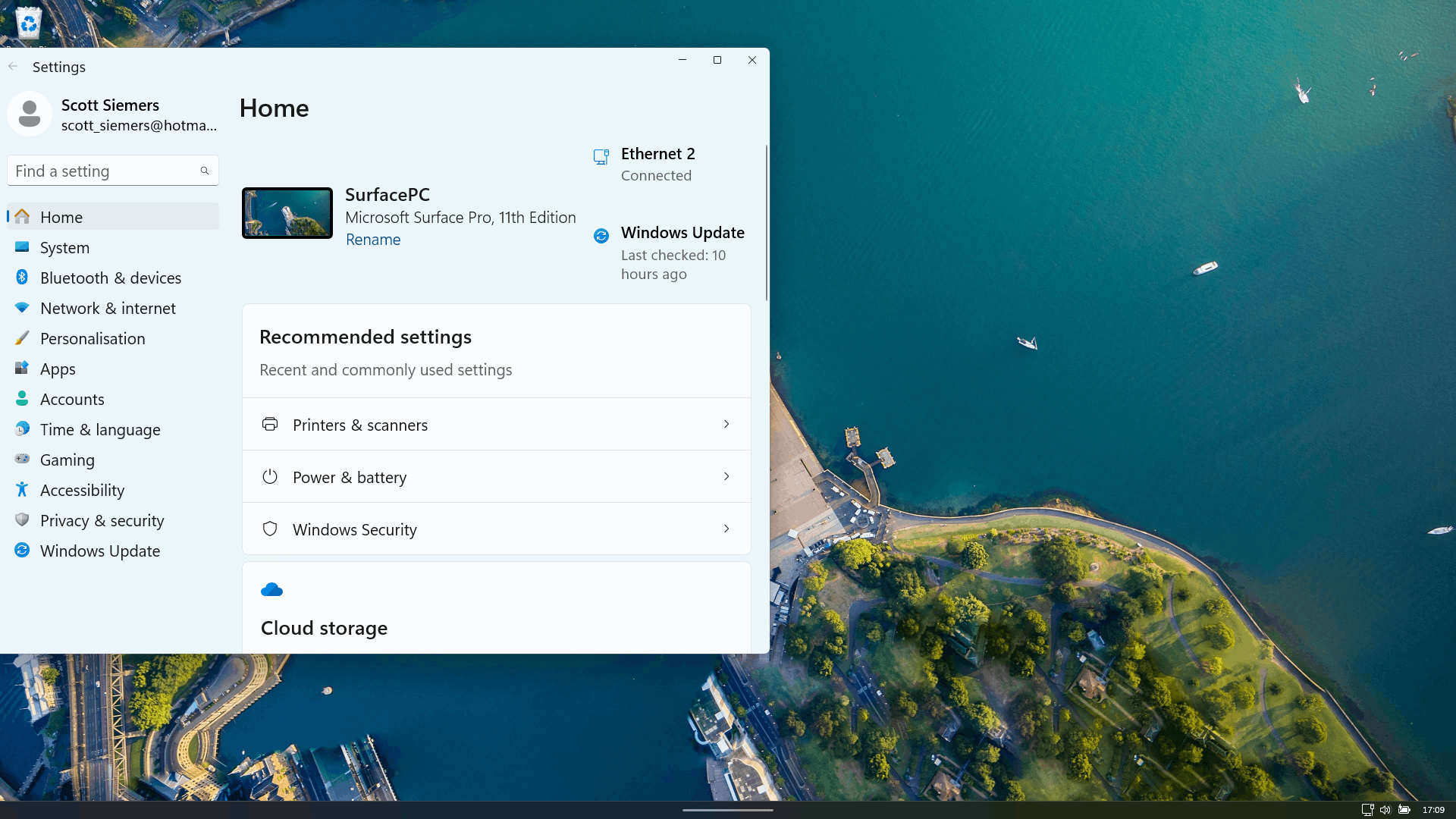1456x819 pixels.
Task: Click the Gaming controller icon
Action: coord(22,460)
